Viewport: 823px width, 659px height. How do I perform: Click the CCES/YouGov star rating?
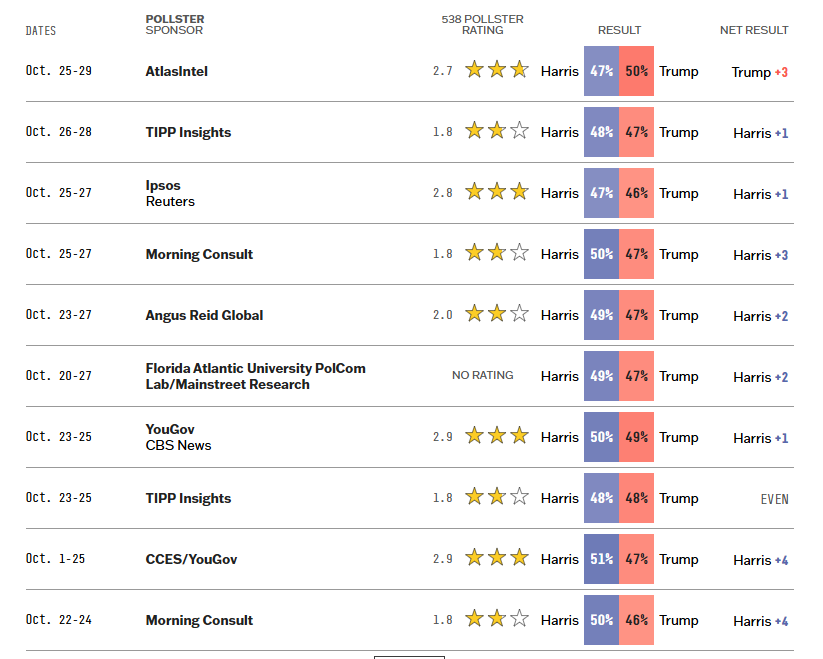pyautogui.click(x=496, y=558)
